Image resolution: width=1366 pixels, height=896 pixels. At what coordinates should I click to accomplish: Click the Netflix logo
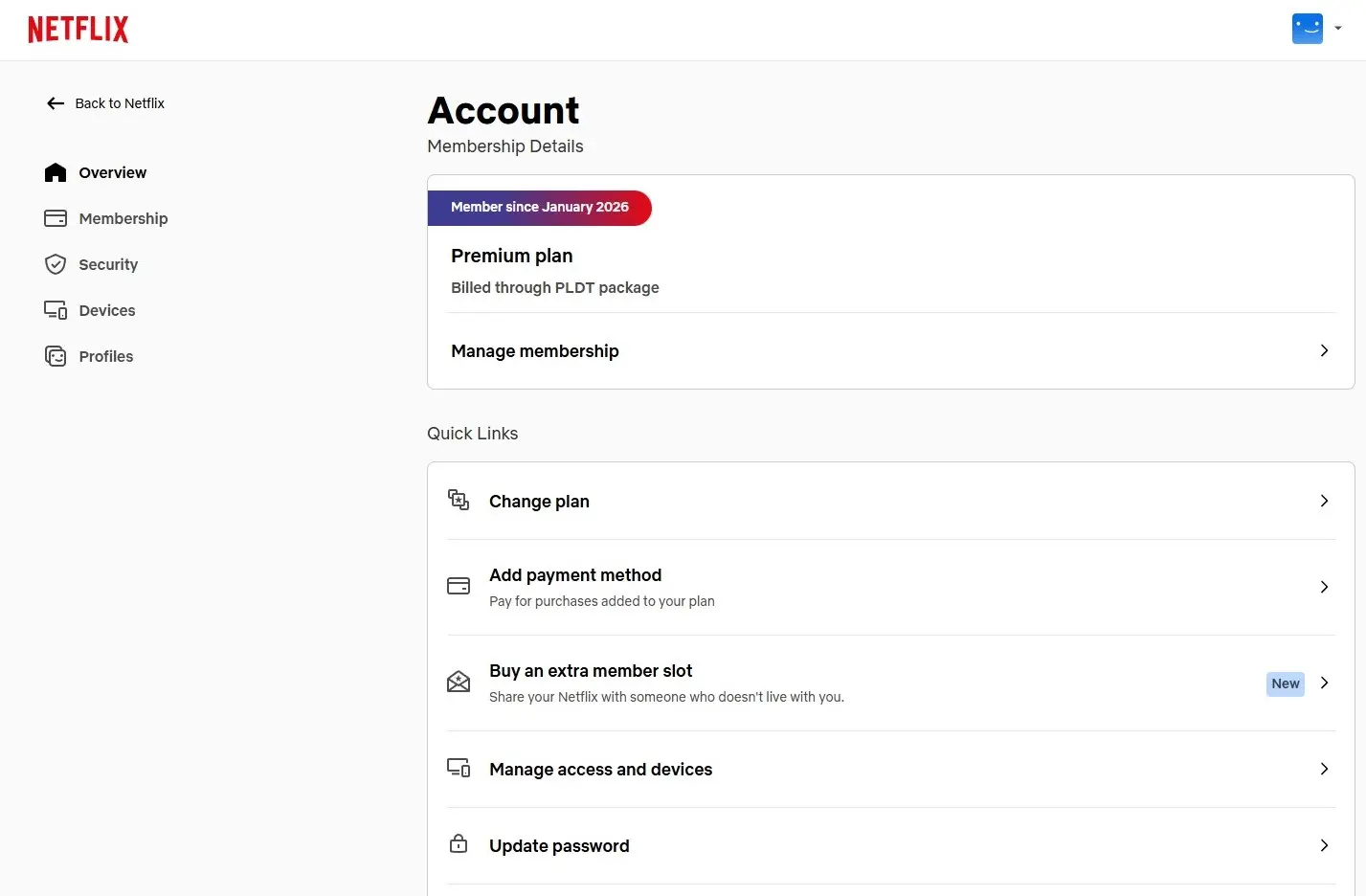(78, 30)
